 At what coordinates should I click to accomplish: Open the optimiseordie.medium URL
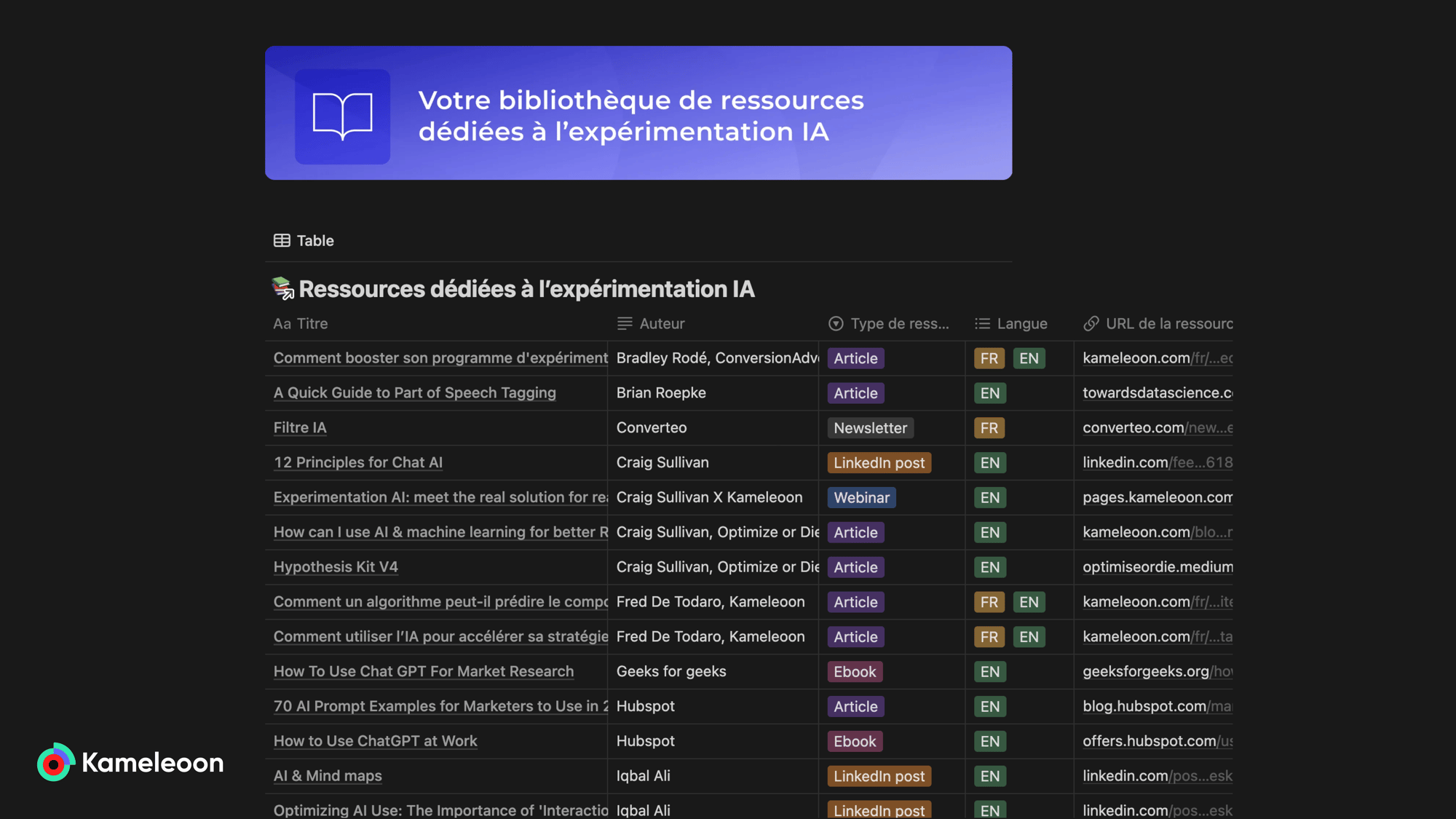(1158, 566)
